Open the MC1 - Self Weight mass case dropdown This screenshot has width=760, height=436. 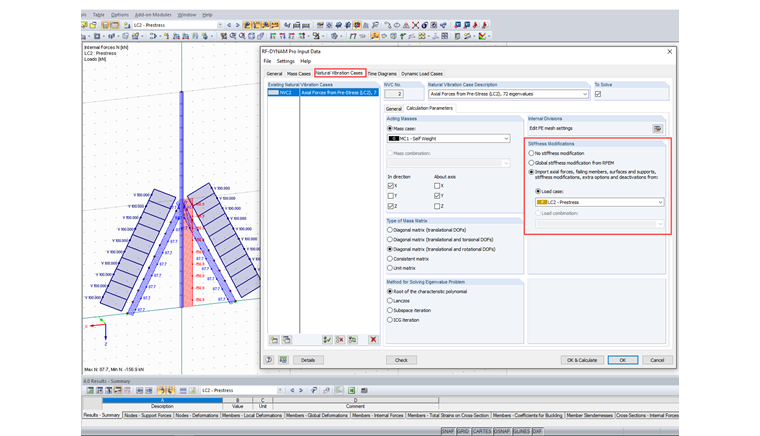[505, 139]
